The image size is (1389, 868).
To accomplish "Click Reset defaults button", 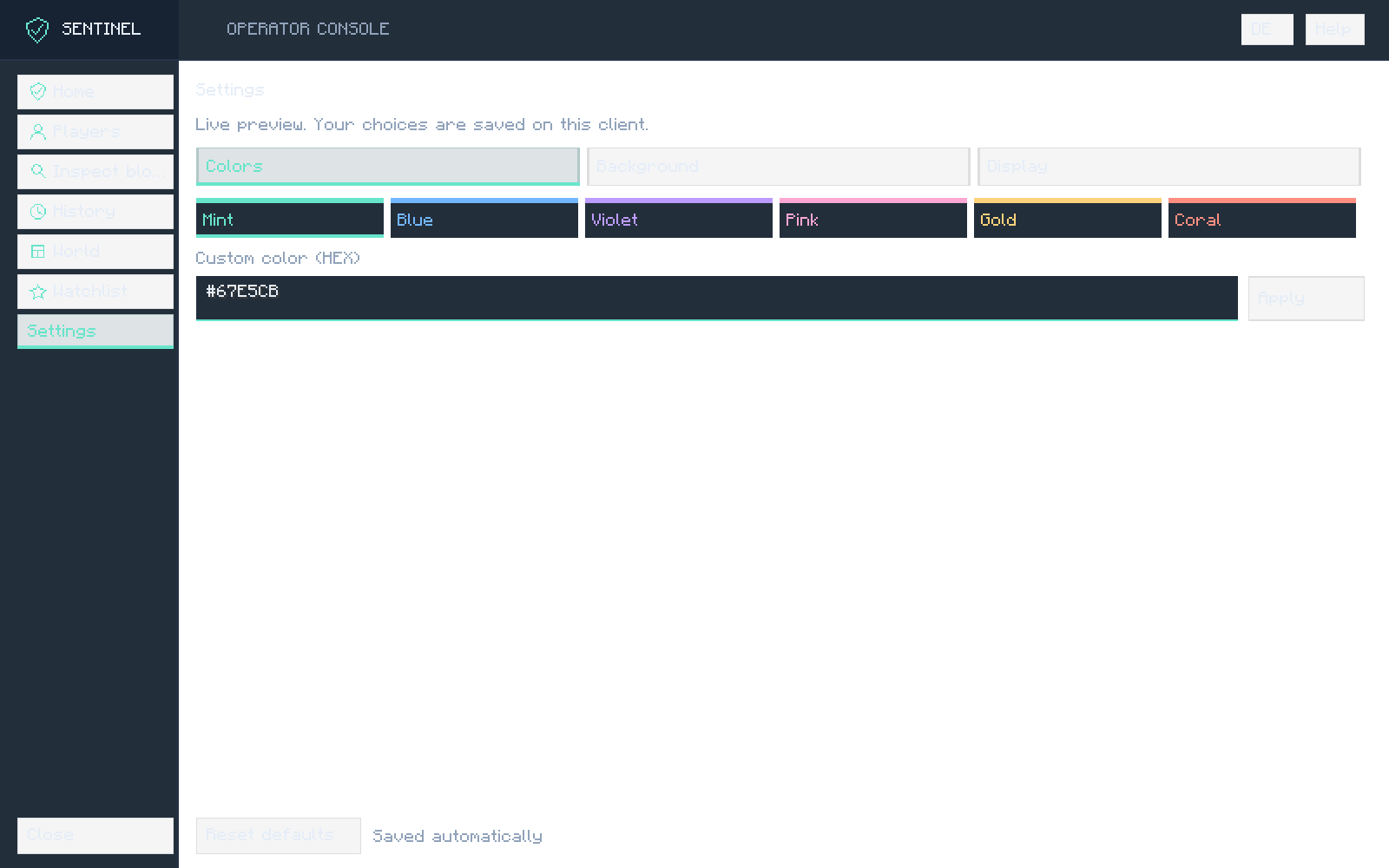I will point(279,835).
